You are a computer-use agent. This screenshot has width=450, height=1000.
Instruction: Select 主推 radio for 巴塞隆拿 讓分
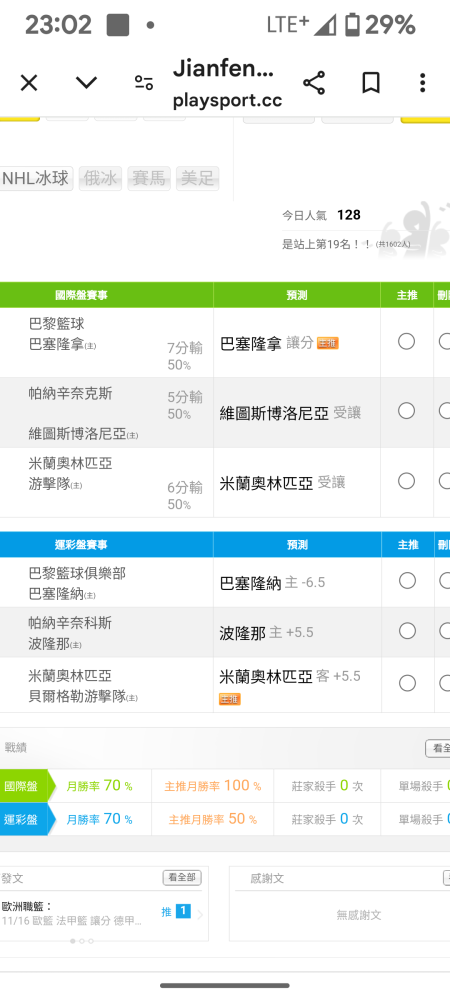pos(407,342)
